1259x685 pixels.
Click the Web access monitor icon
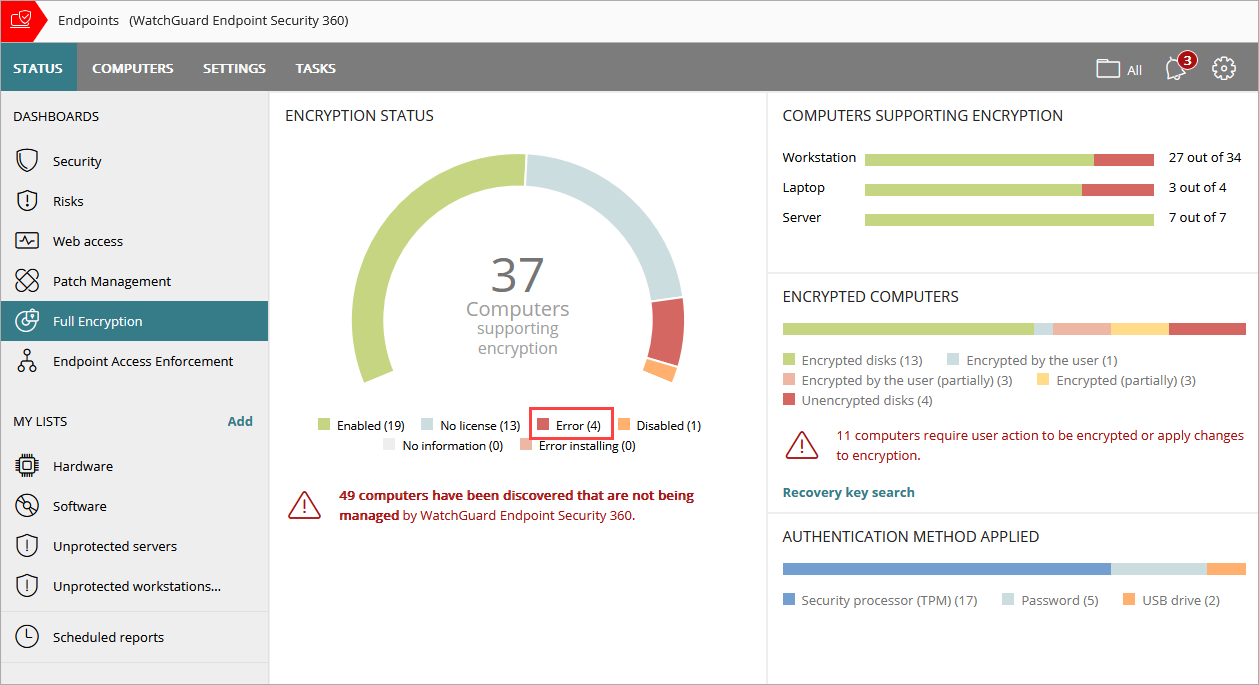point(27,241)
